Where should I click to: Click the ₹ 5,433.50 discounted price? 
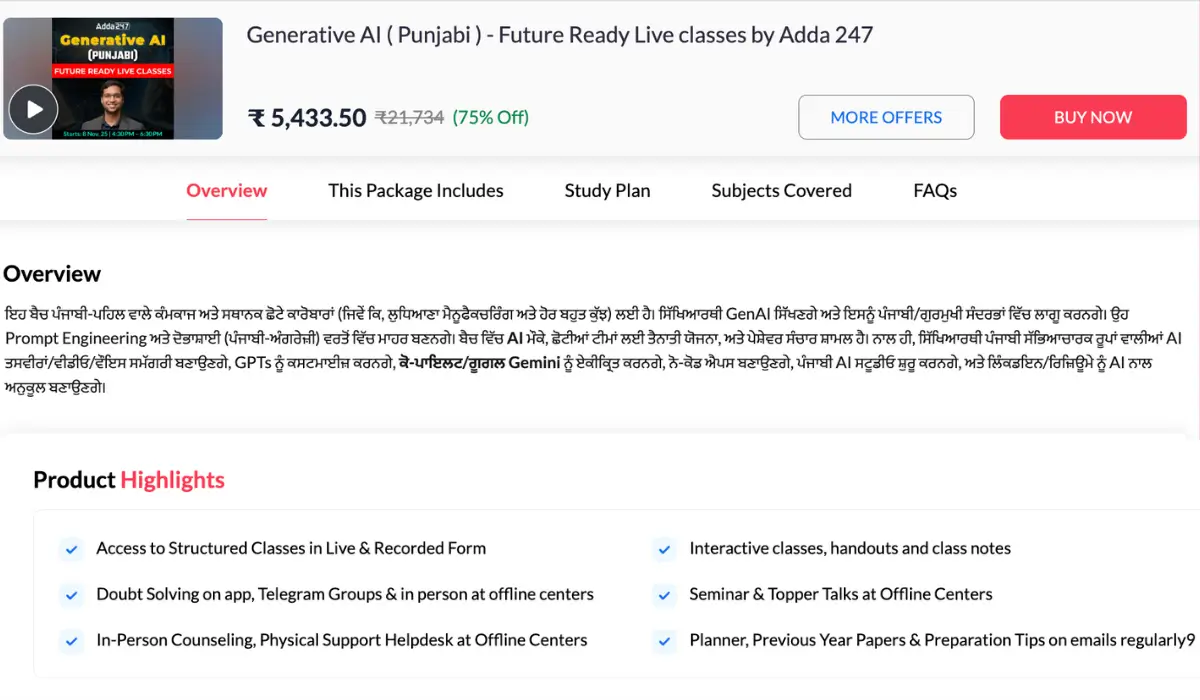point(307,118)
